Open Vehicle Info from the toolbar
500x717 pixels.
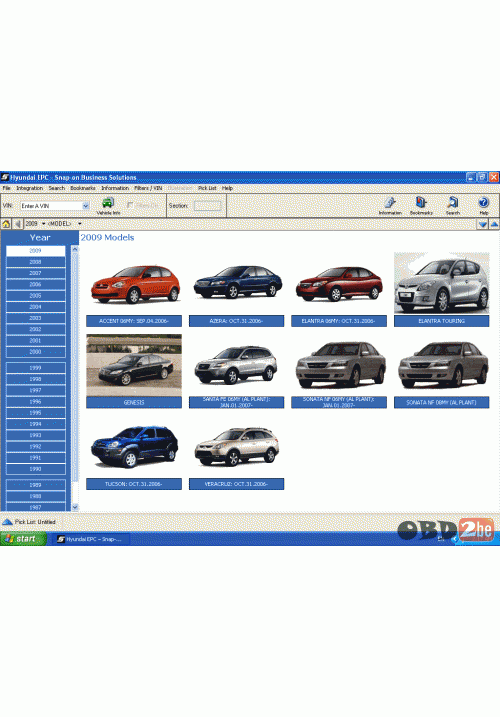(108, 206)
